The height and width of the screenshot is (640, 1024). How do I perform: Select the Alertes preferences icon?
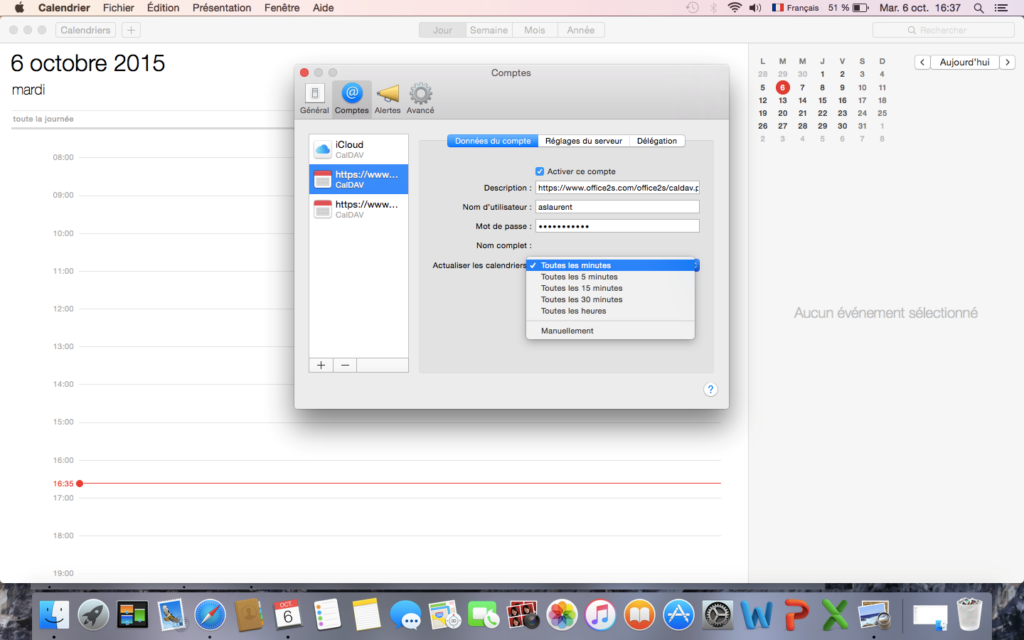[x=387, y=98]
